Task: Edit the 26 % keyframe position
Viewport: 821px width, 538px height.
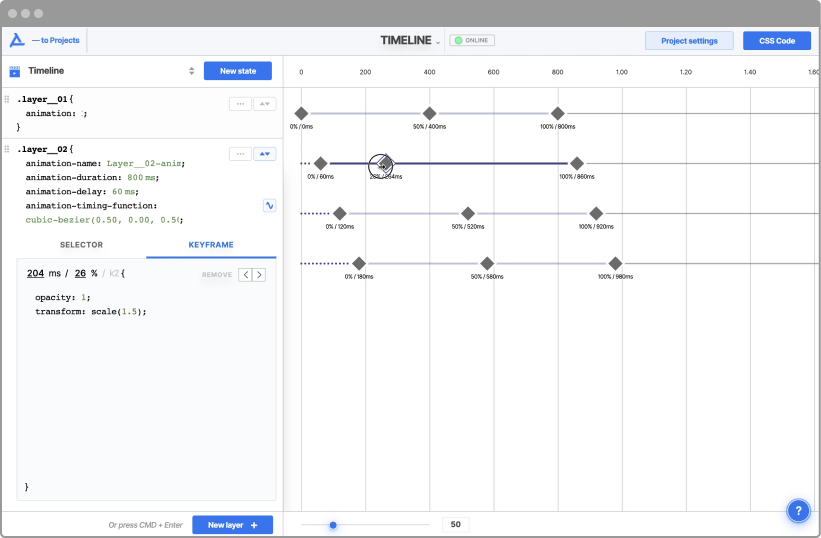Action: [x=80, y=273]
